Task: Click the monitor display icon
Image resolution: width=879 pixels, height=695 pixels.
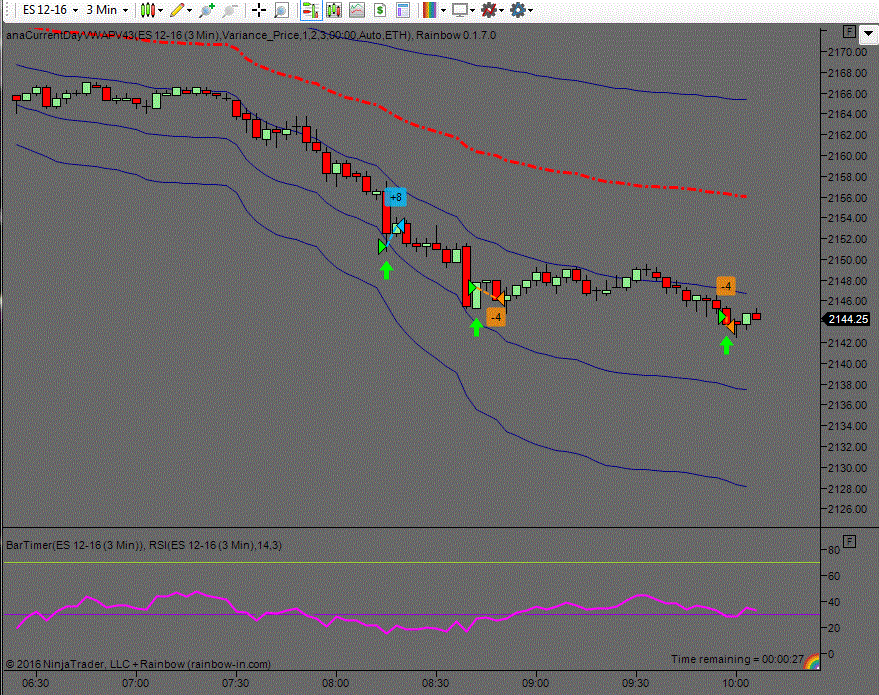Action: 460,10
